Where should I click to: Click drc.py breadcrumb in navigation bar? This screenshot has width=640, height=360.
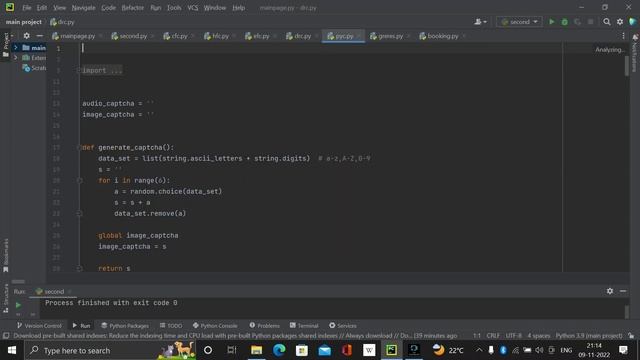pyautogui.click(x=62, y=22)
